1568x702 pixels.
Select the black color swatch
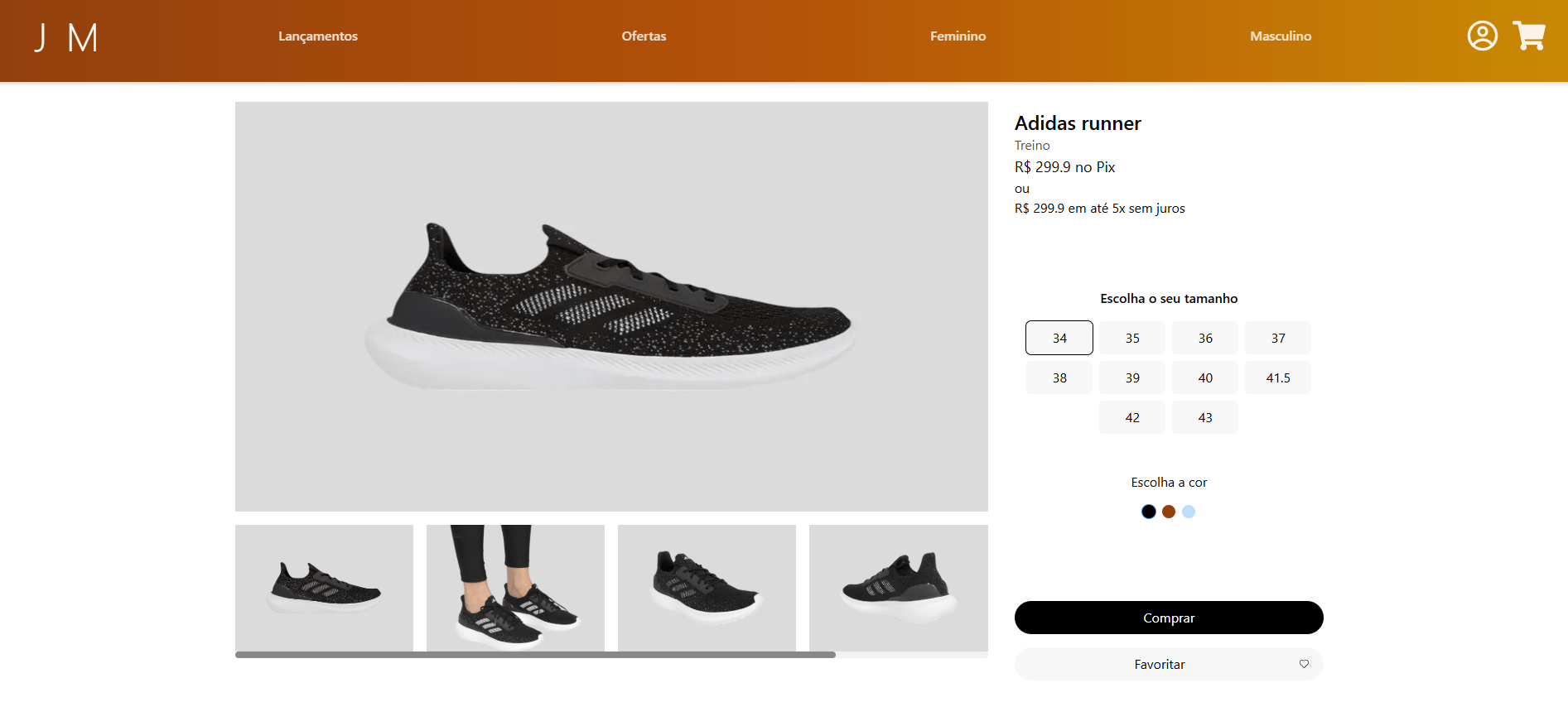[1149, 512]
